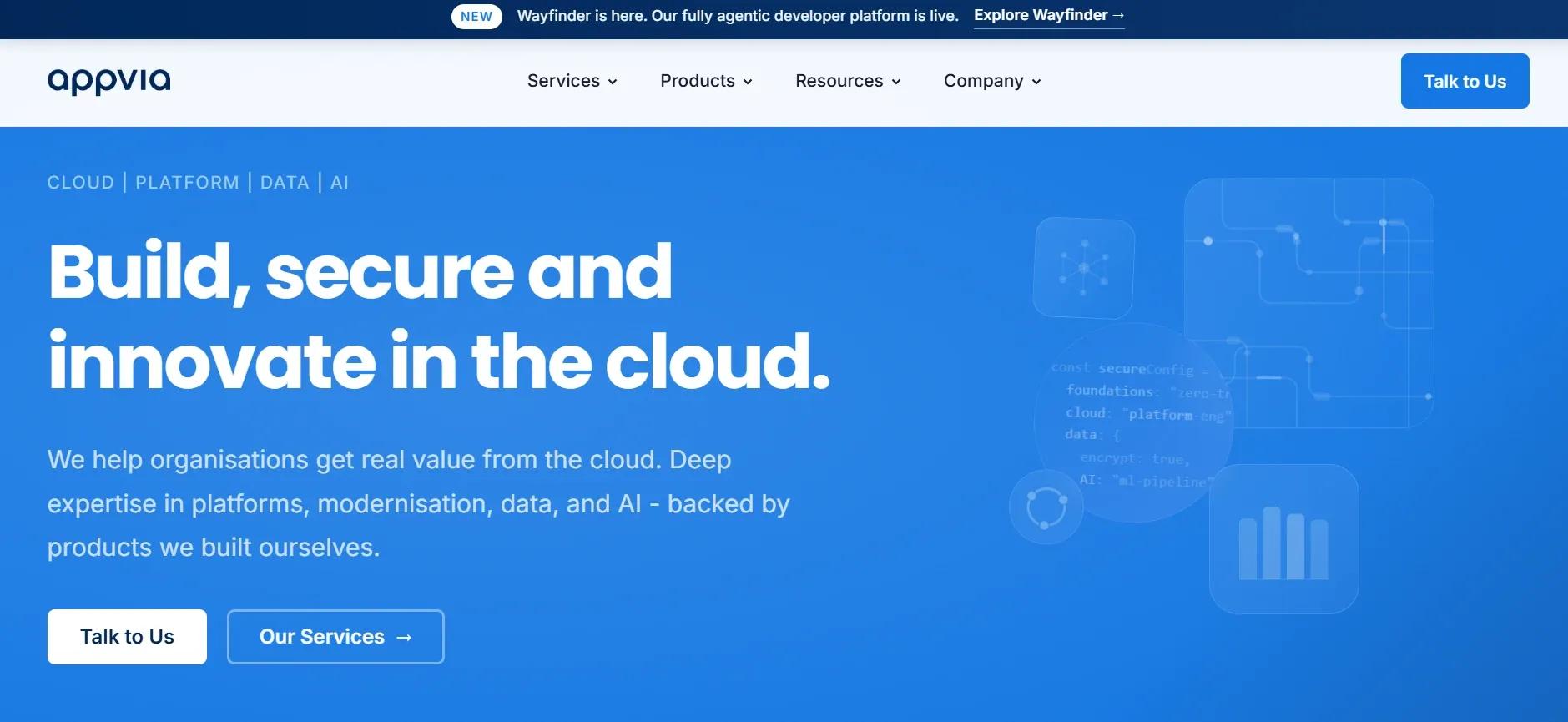Open the Resources dropdown
Viewport: 1568px width, 722px height.
(848, 81)
